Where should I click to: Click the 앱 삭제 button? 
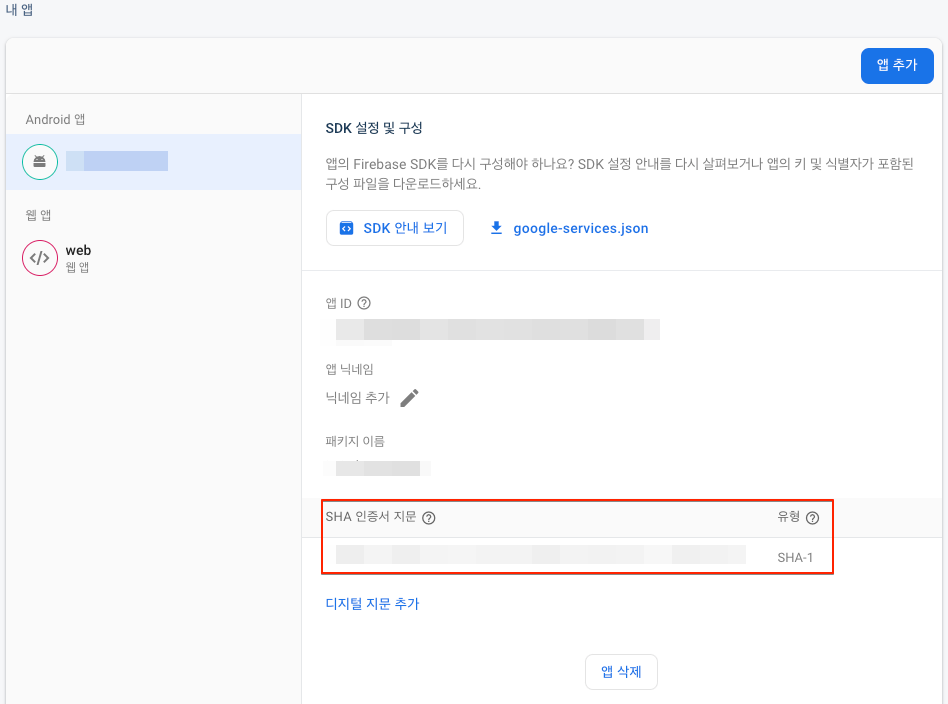pyautogui.click(x=621, y=671)
